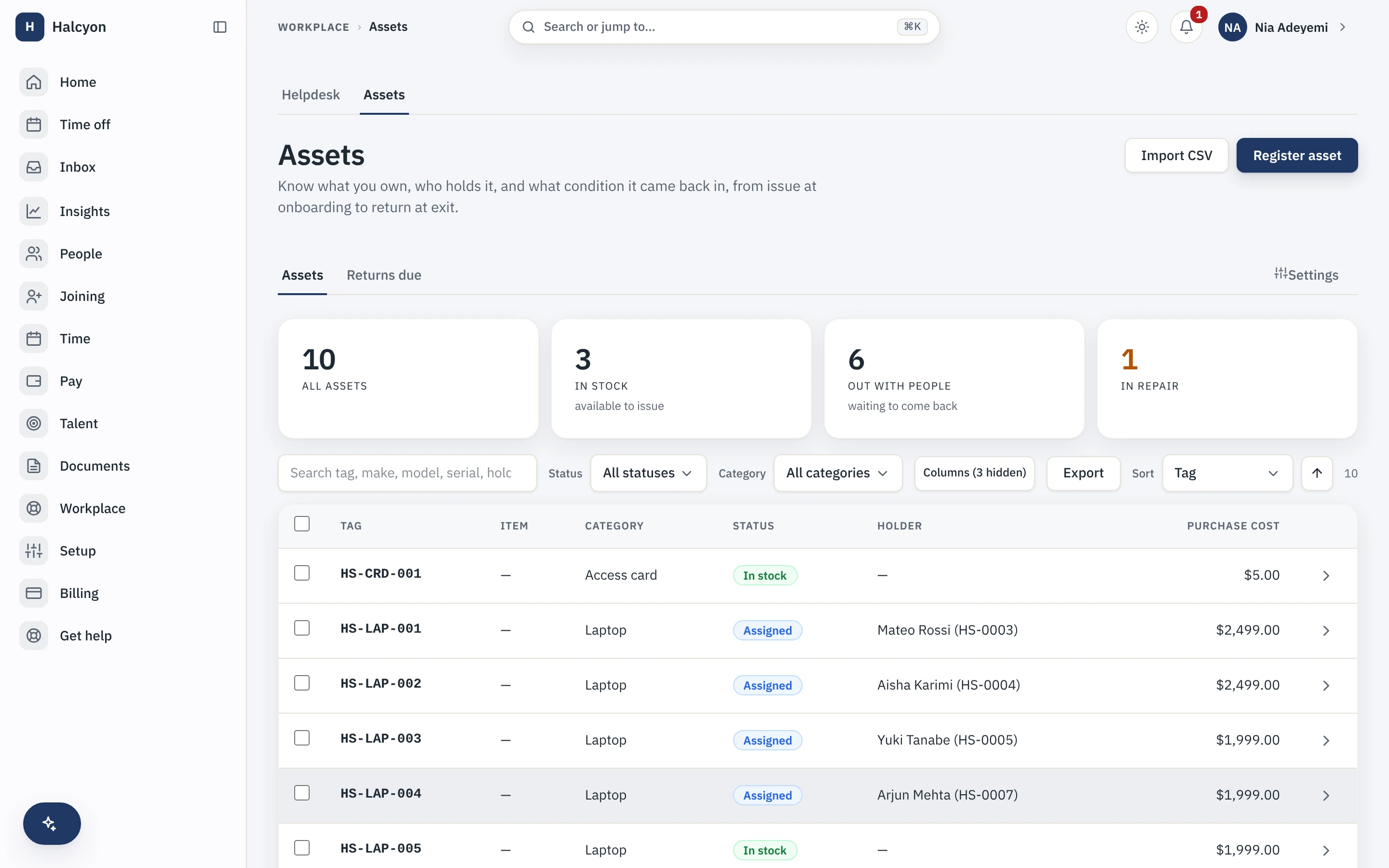Open the notifications bell
The height and width of the screenshot is (868, 1389).
coord(1186,27)
